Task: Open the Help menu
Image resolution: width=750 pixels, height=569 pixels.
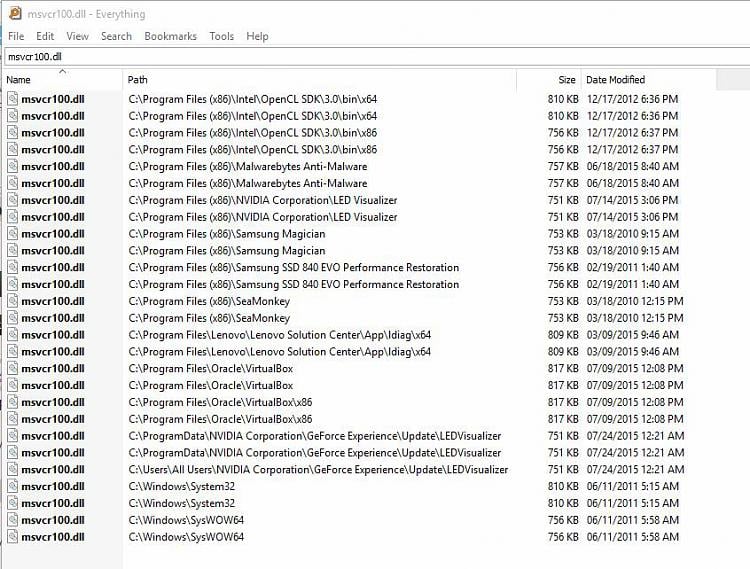Action: [257, 36]
